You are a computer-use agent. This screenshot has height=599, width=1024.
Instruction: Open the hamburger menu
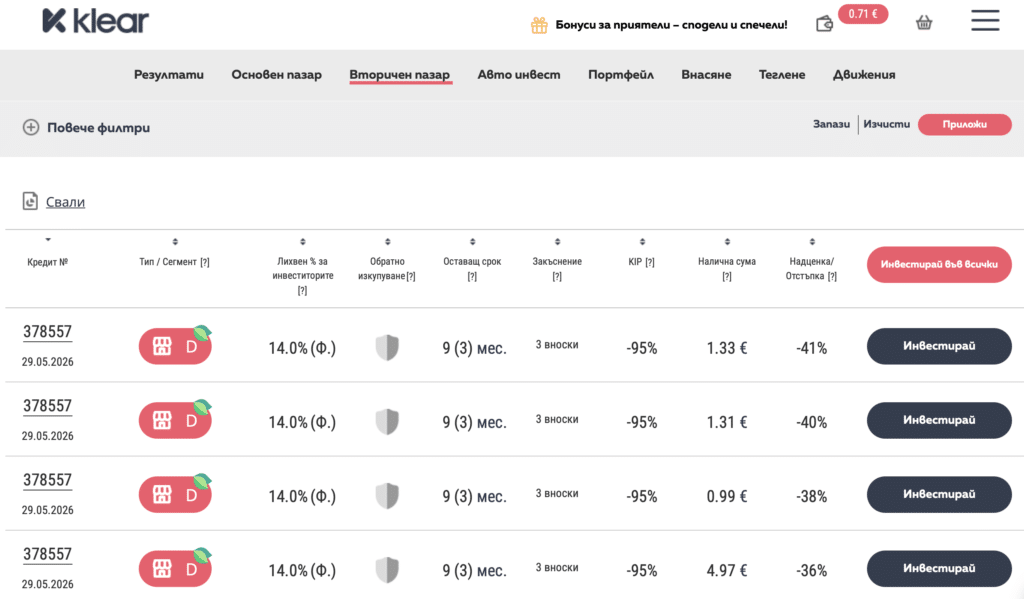(x=985, y=20)
